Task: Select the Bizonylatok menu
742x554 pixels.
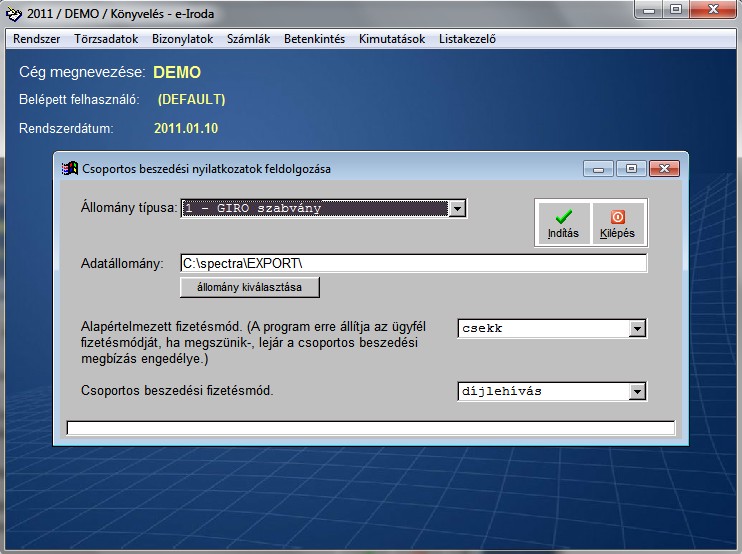Action: point(183,40)
